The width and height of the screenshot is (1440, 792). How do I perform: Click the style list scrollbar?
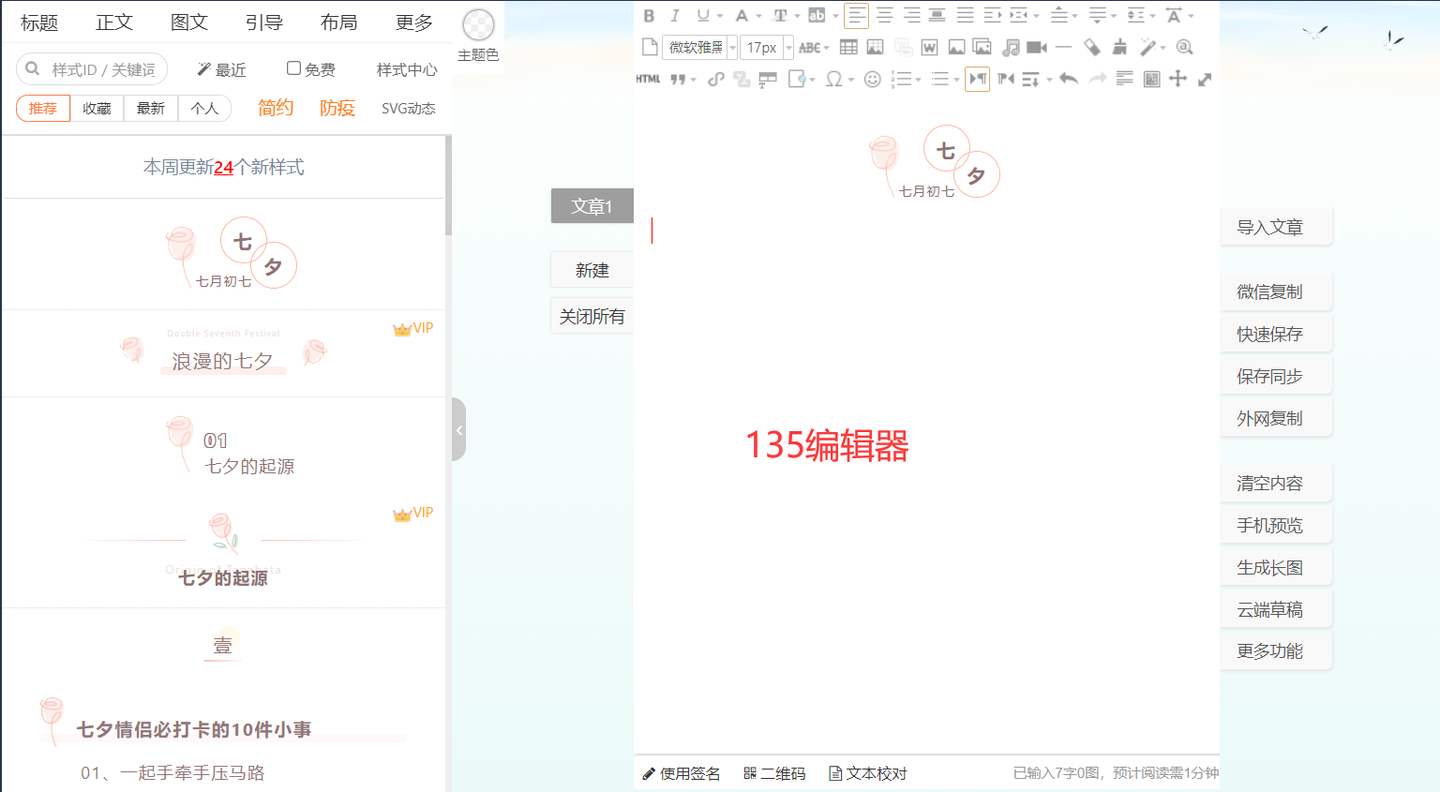(x=449, y=185)
